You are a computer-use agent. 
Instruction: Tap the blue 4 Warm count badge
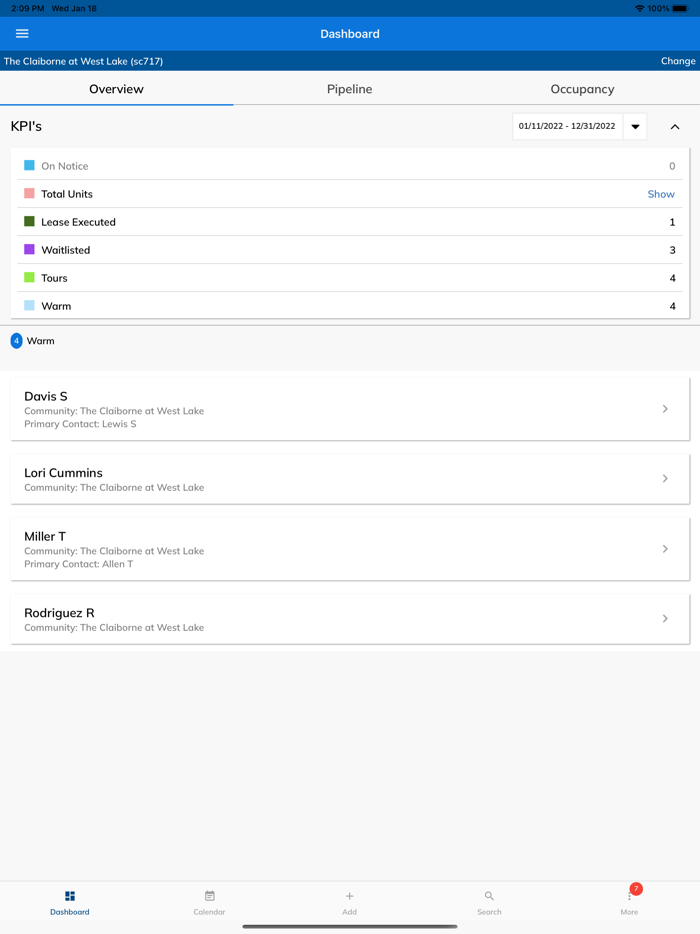[x=17, y=341]
